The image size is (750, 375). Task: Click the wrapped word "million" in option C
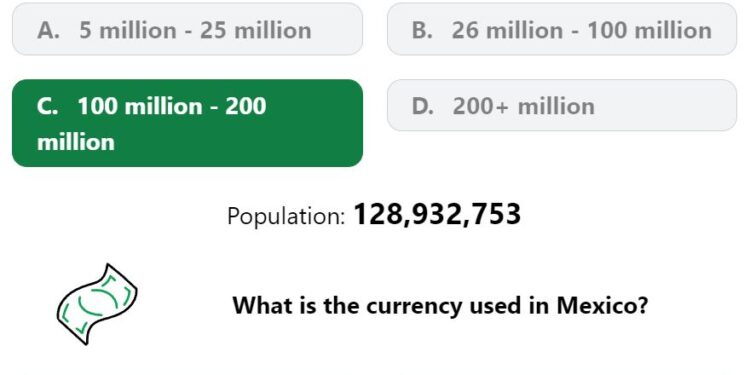76,142
